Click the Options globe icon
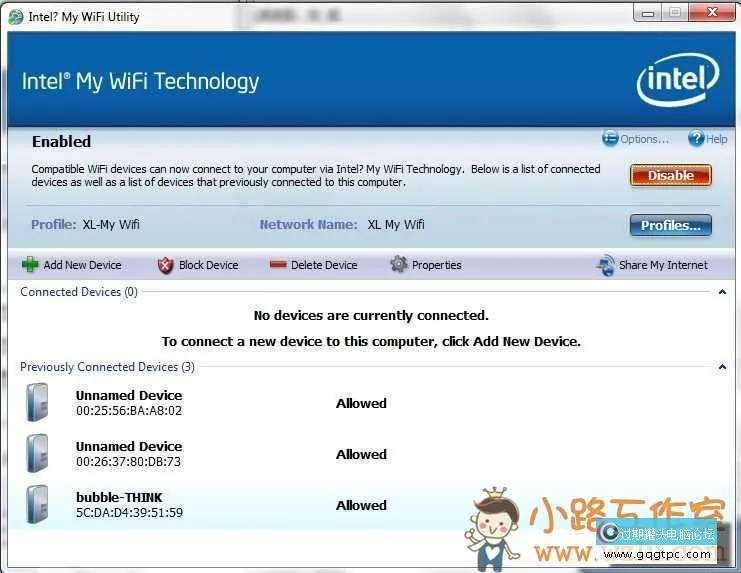The height and width of the screenshot is (573, 741). point(610,139)
